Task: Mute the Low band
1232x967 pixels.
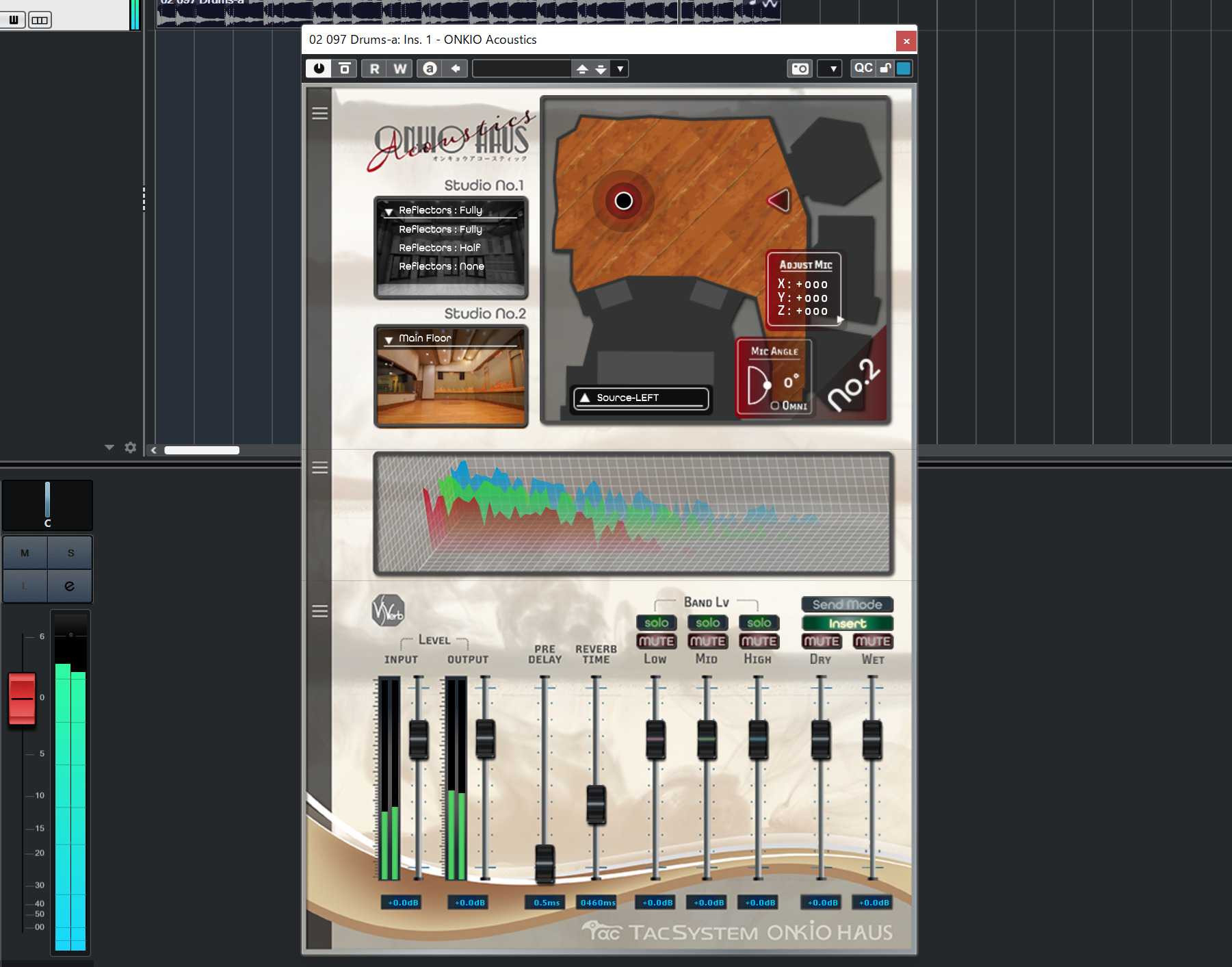Action: click(x=656, y=641)
